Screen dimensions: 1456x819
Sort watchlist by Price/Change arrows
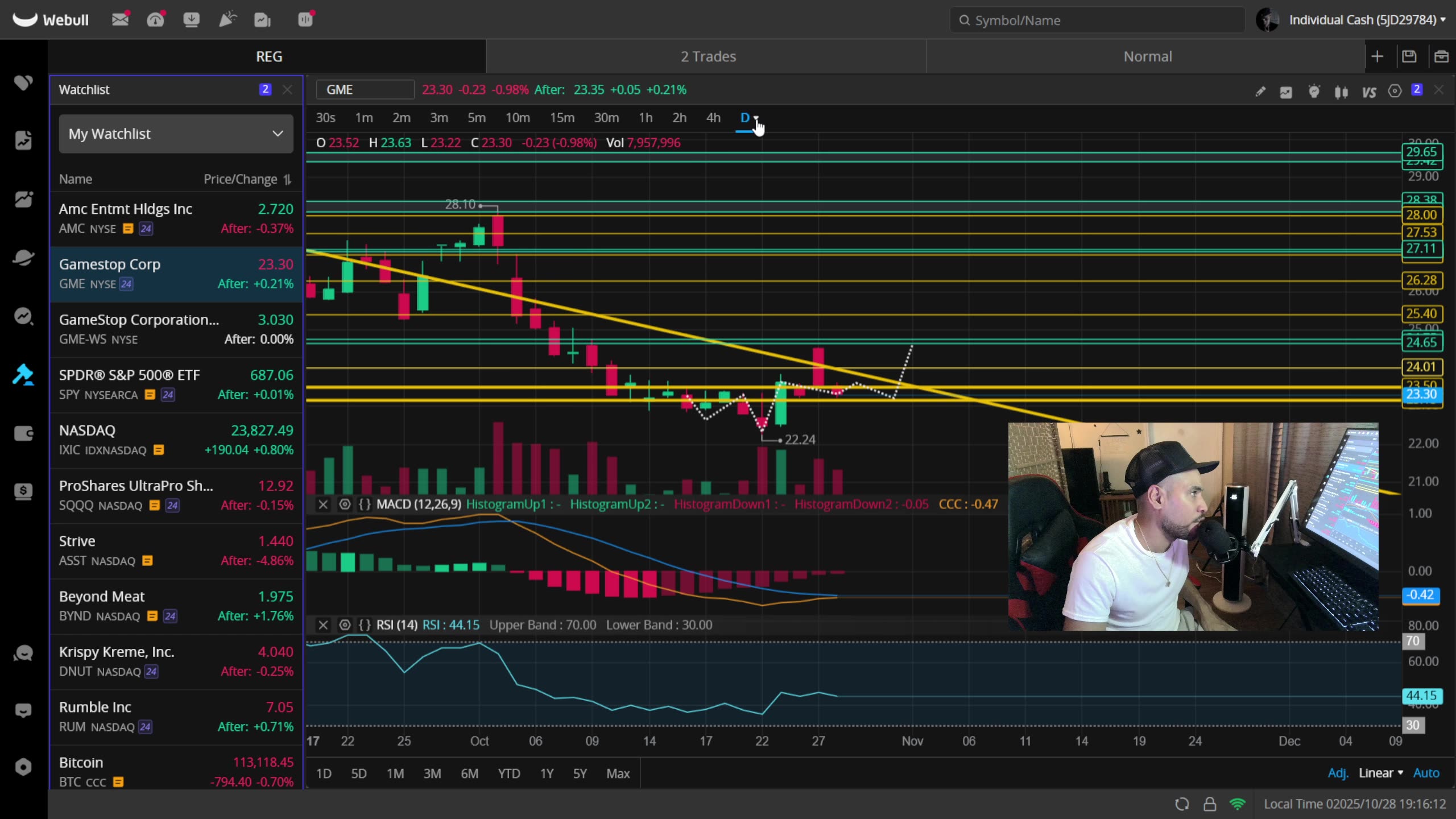click(x=288, y=179)
